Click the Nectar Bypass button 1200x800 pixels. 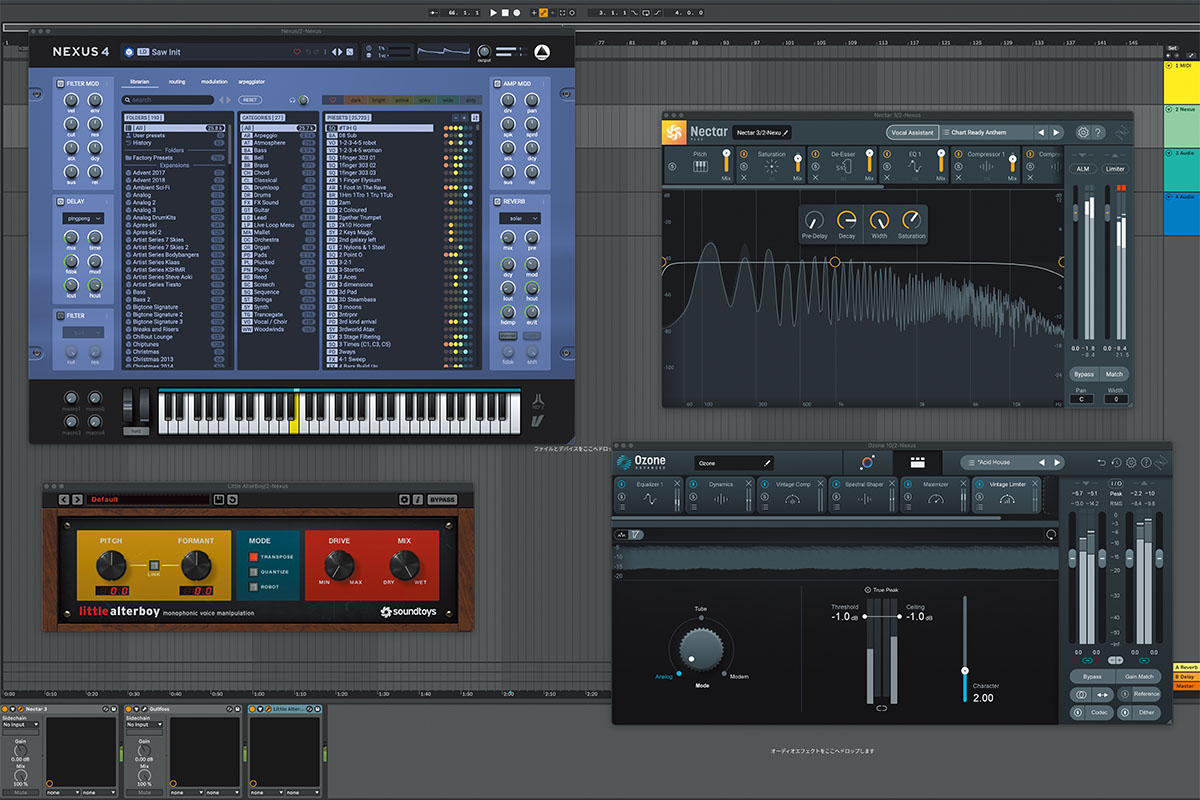pos(1083,374)
